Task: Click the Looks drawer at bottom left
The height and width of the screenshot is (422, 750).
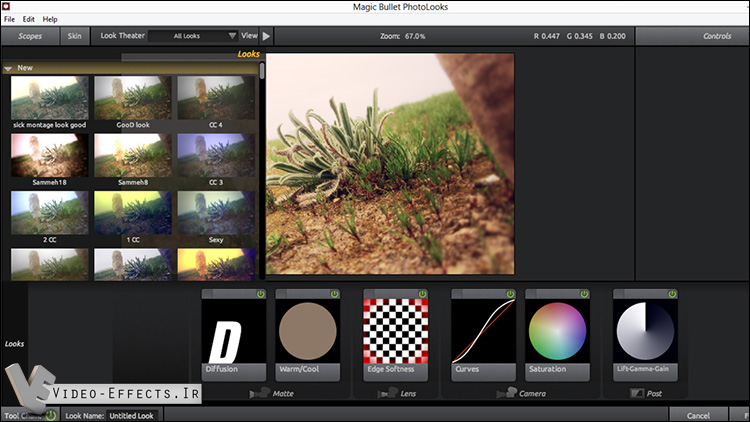Action: click(14, 344)
